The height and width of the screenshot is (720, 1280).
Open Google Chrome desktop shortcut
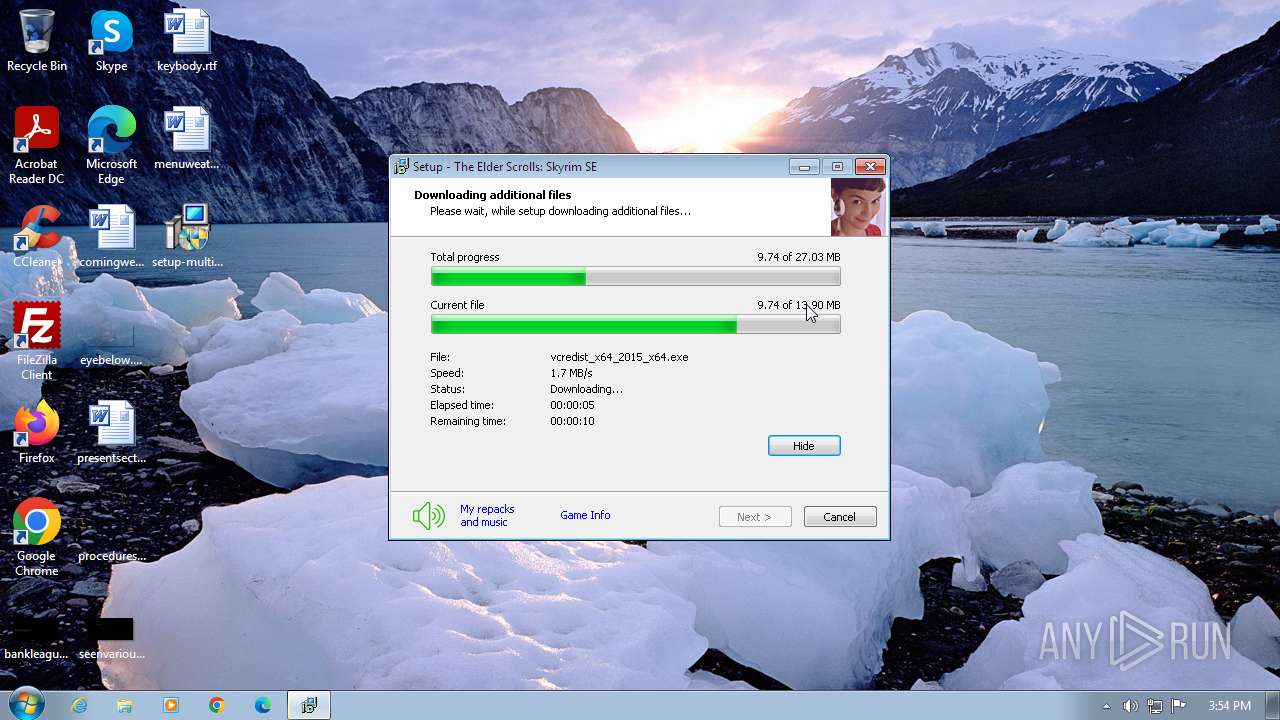click(37, 538)
